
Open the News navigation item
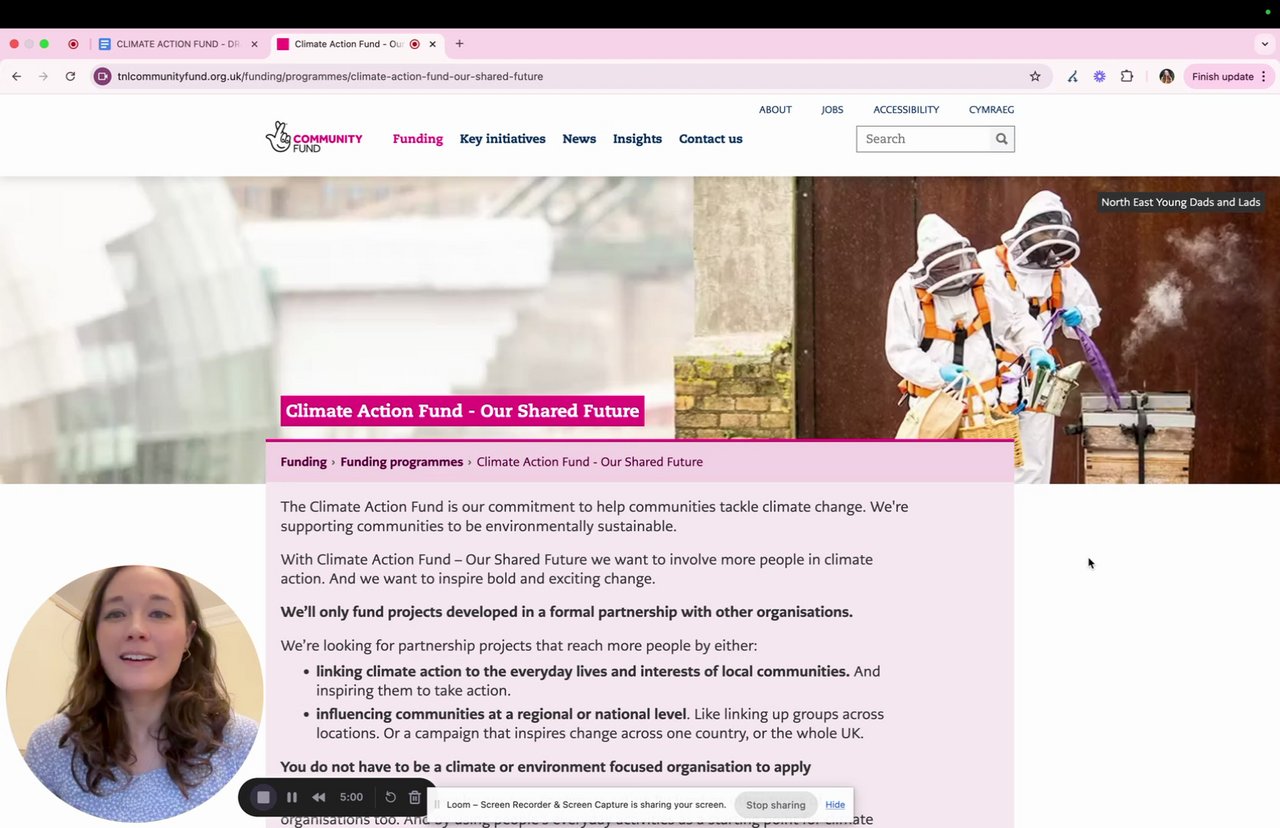579,139
